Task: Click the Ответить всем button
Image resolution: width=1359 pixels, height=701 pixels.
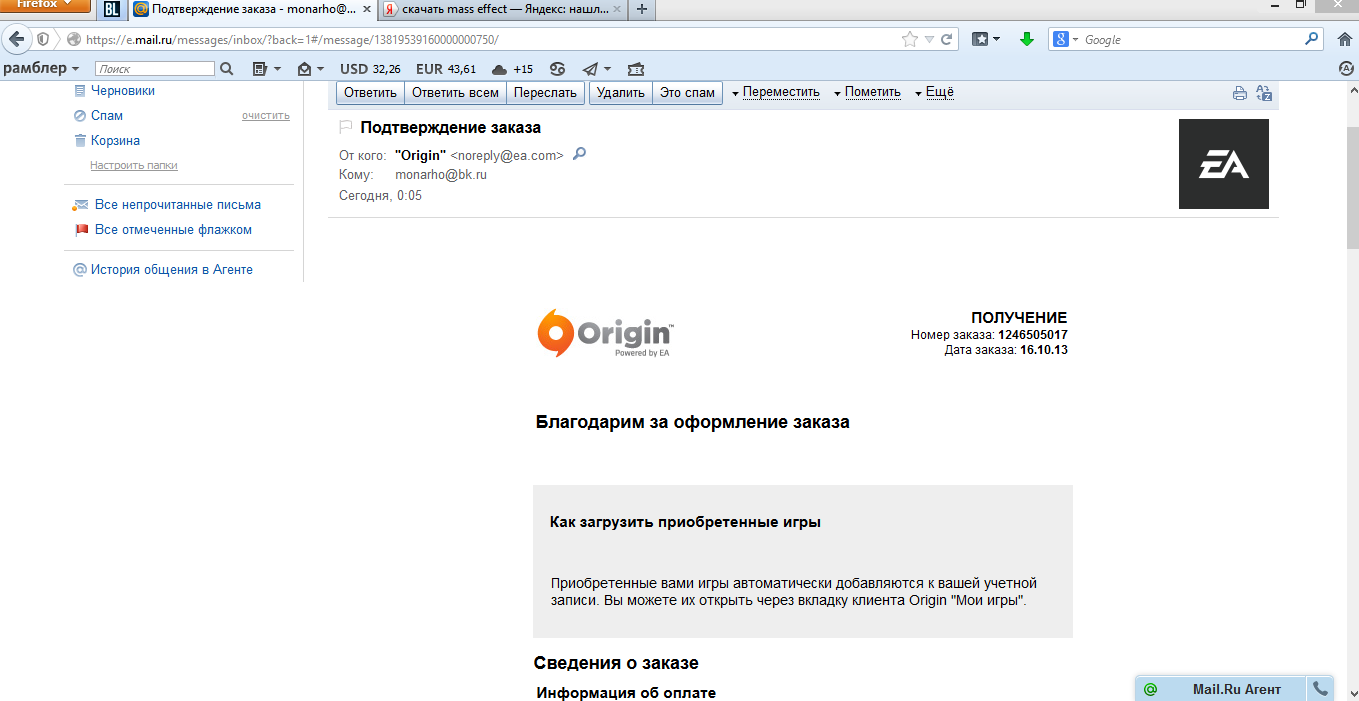Action: click(455, 93)
